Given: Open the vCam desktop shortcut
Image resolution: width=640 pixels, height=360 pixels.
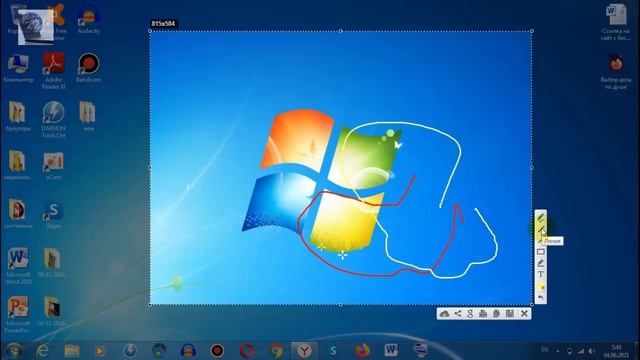Looking at the screenshot, I should tap(53, 166).
